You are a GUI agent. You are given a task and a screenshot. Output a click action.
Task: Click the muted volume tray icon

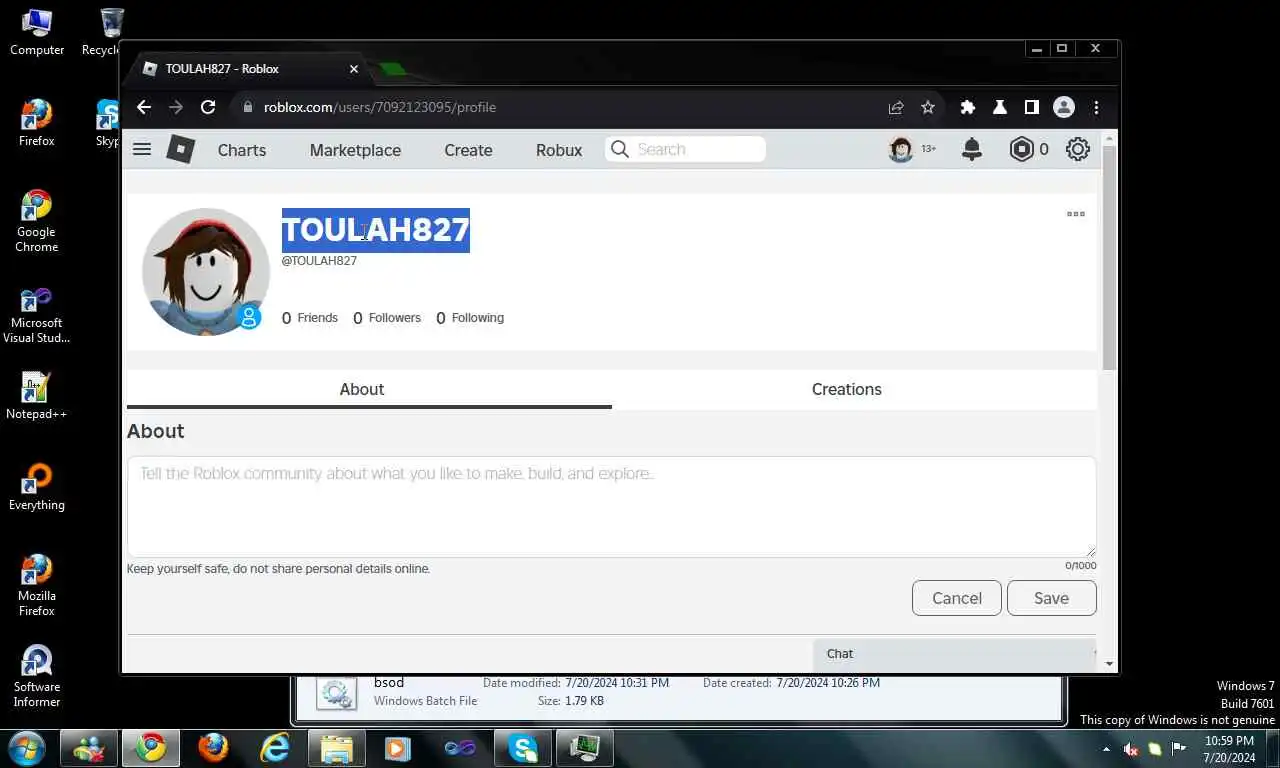(x=1131, y=749)
